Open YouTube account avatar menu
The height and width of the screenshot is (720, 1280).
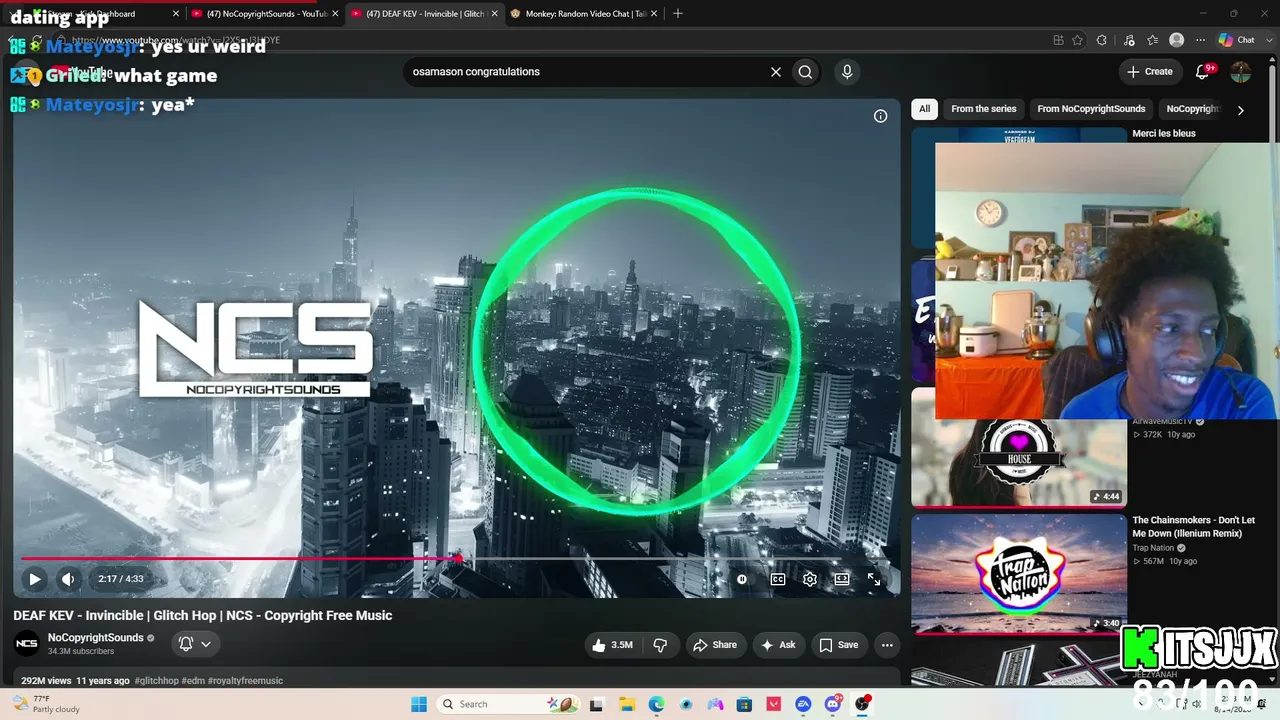coord(1240,72)
